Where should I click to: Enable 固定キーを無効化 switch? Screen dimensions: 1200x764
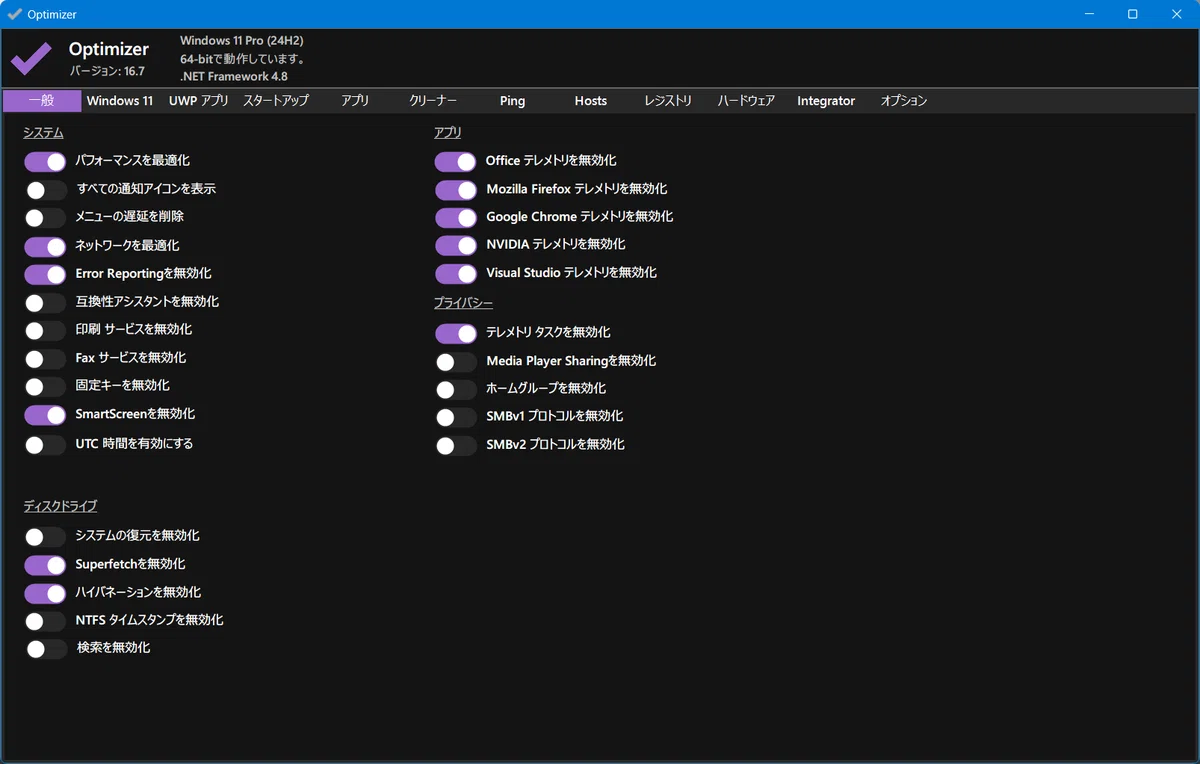coord(45,386)
